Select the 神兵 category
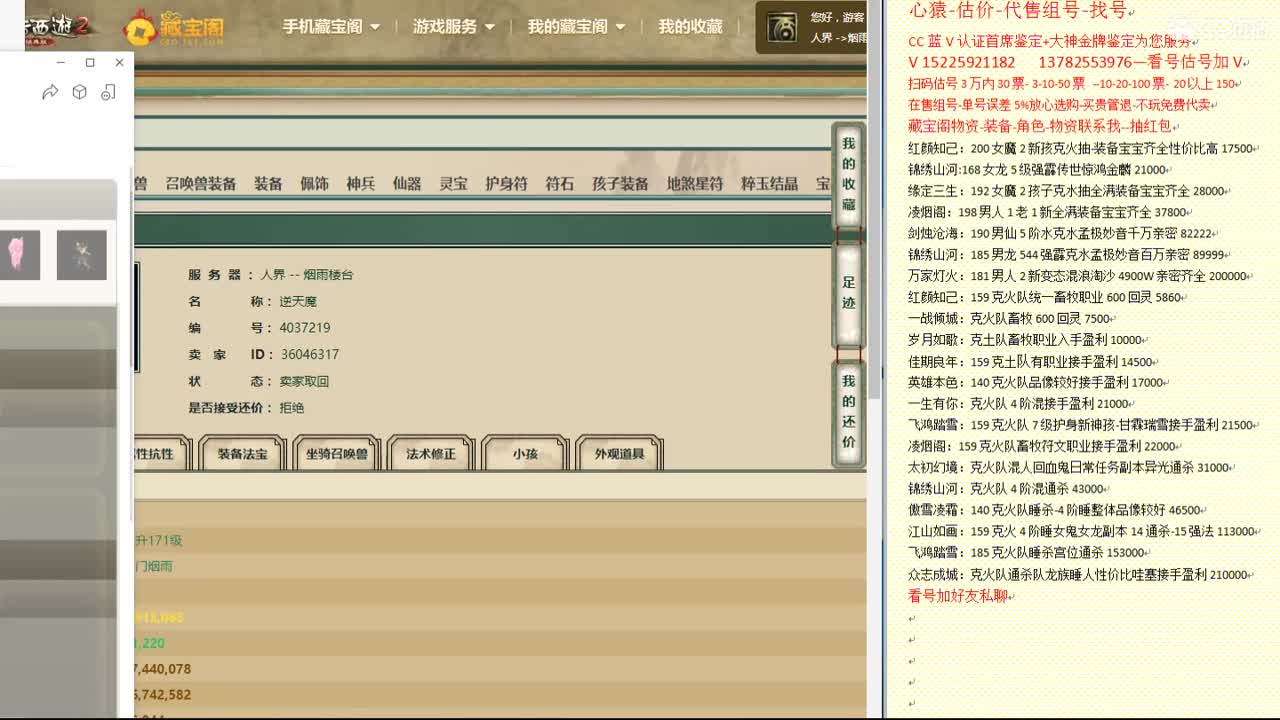 [361, 184]
